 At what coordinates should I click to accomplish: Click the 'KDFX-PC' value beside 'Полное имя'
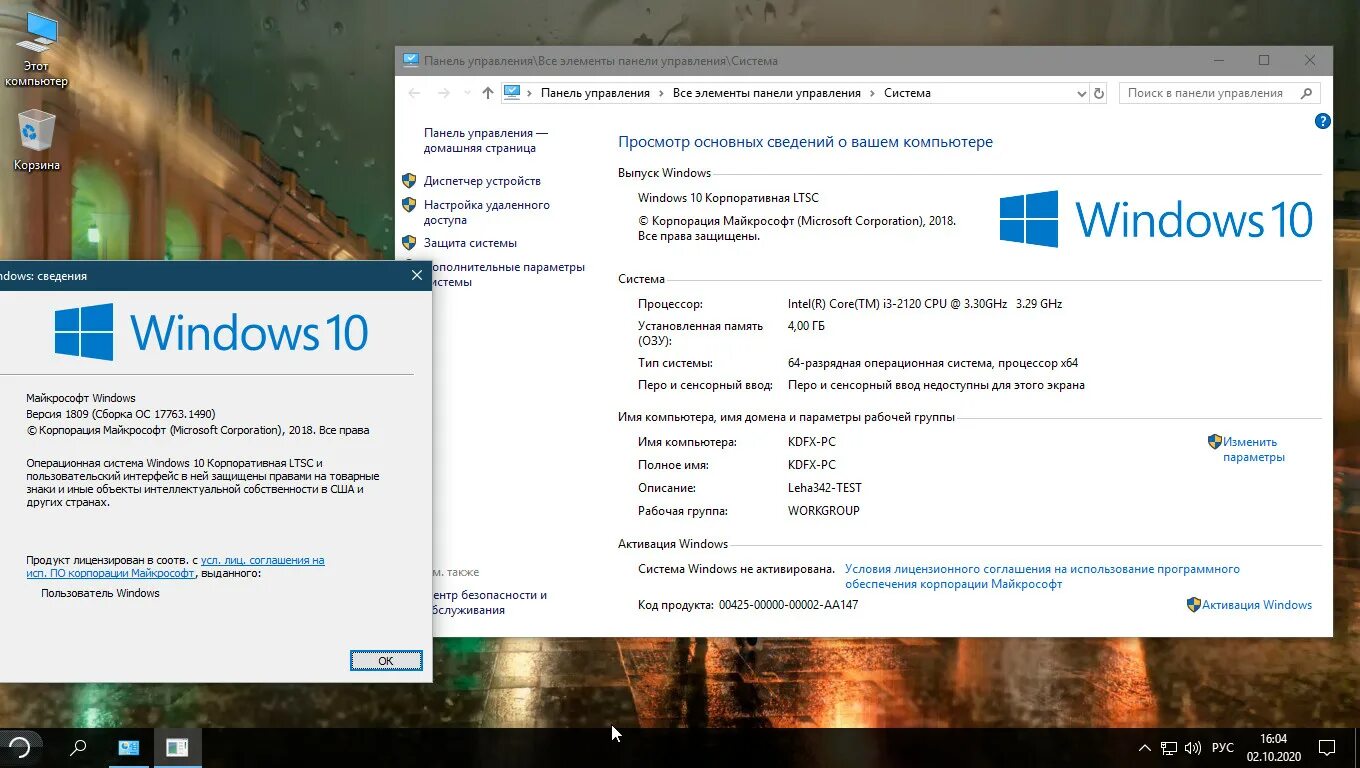coord(812,465)
